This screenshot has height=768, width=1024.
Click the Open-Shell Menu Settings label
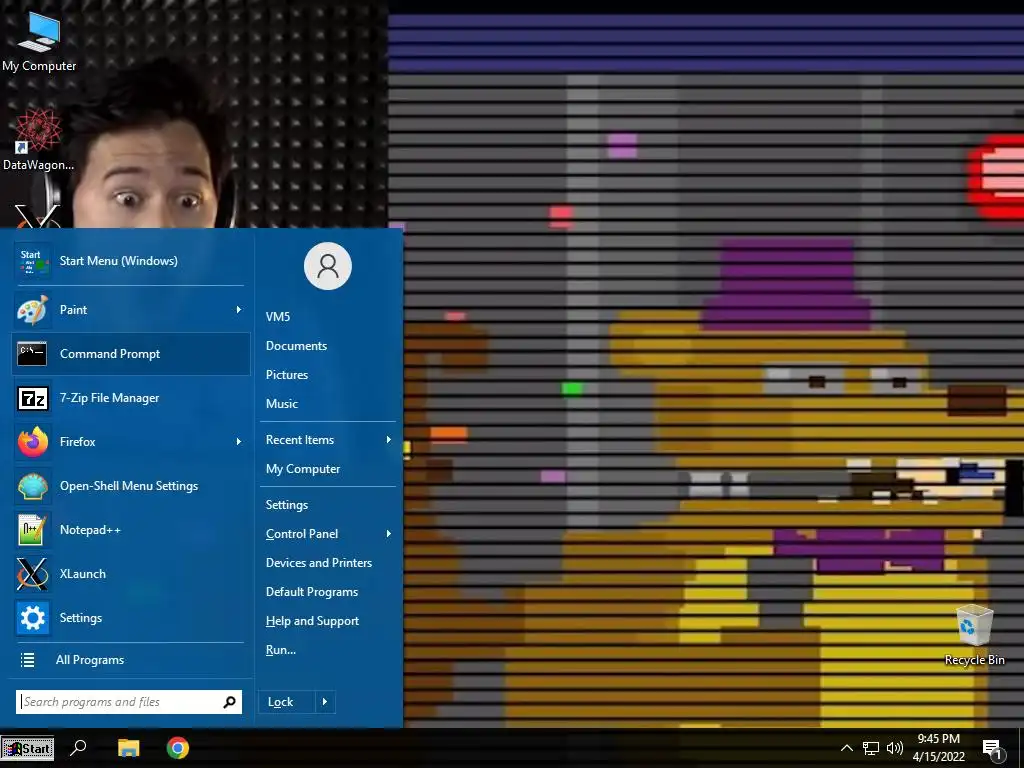129,486
